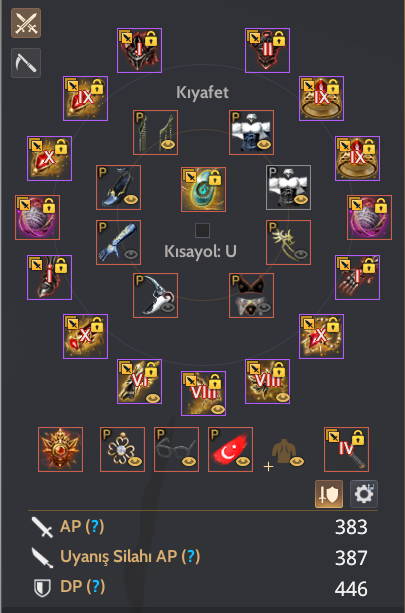Click the question mark next to DP
Viewport: 405px width, 613px height.
pos(96,586)
